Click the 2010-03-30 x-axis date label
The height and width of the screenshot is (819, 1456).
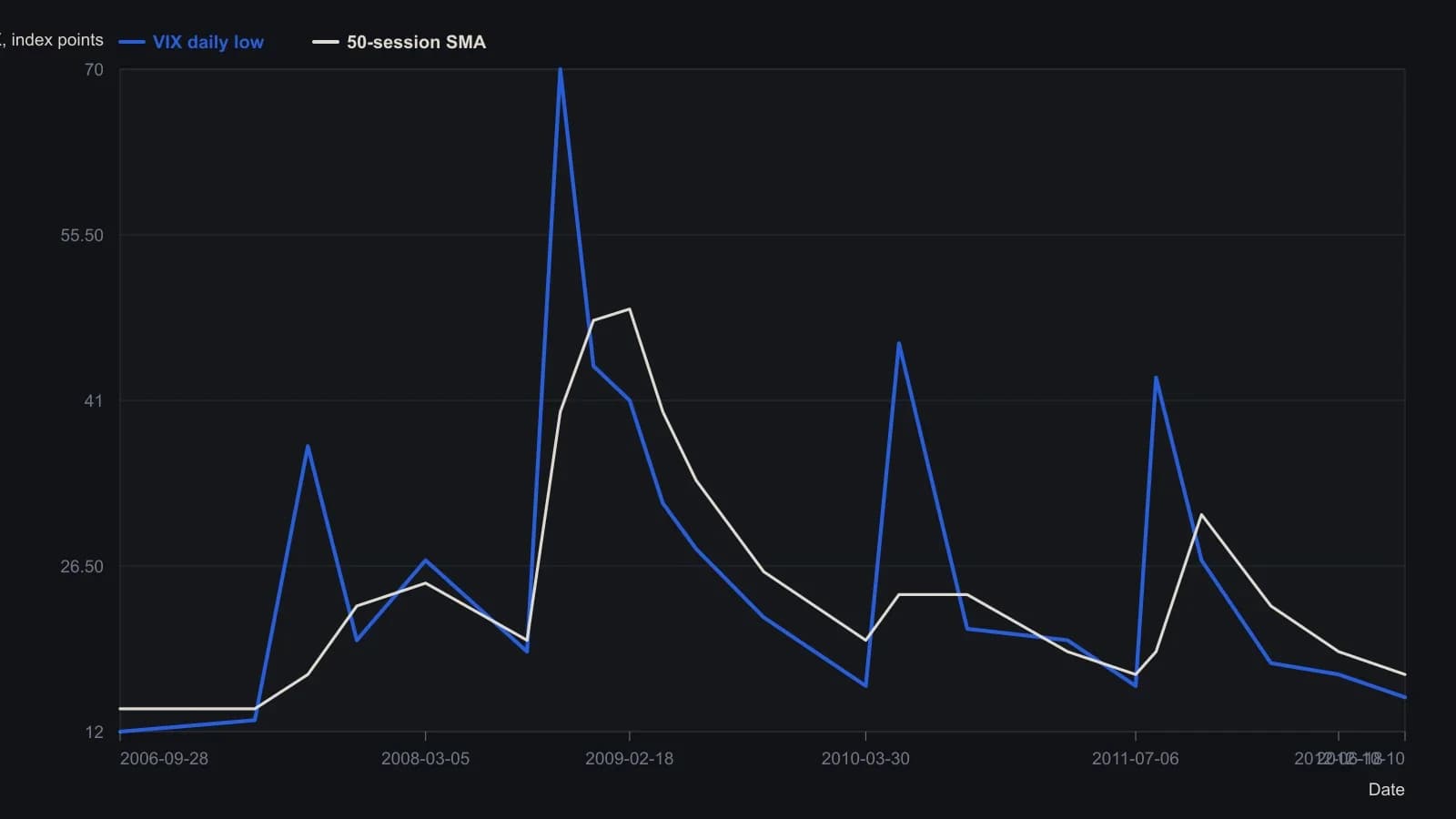coord(865,759)
